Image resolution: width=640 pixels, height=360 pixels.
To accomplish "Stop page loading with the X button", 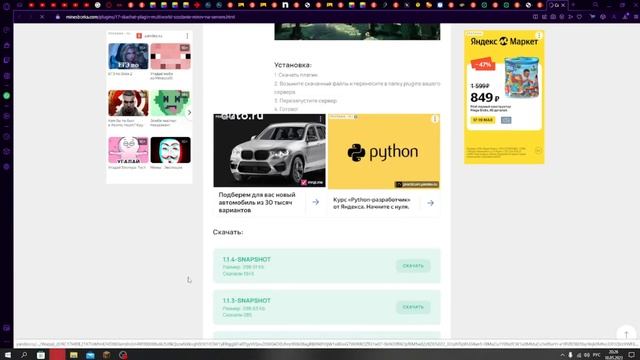I will [42, 17].
